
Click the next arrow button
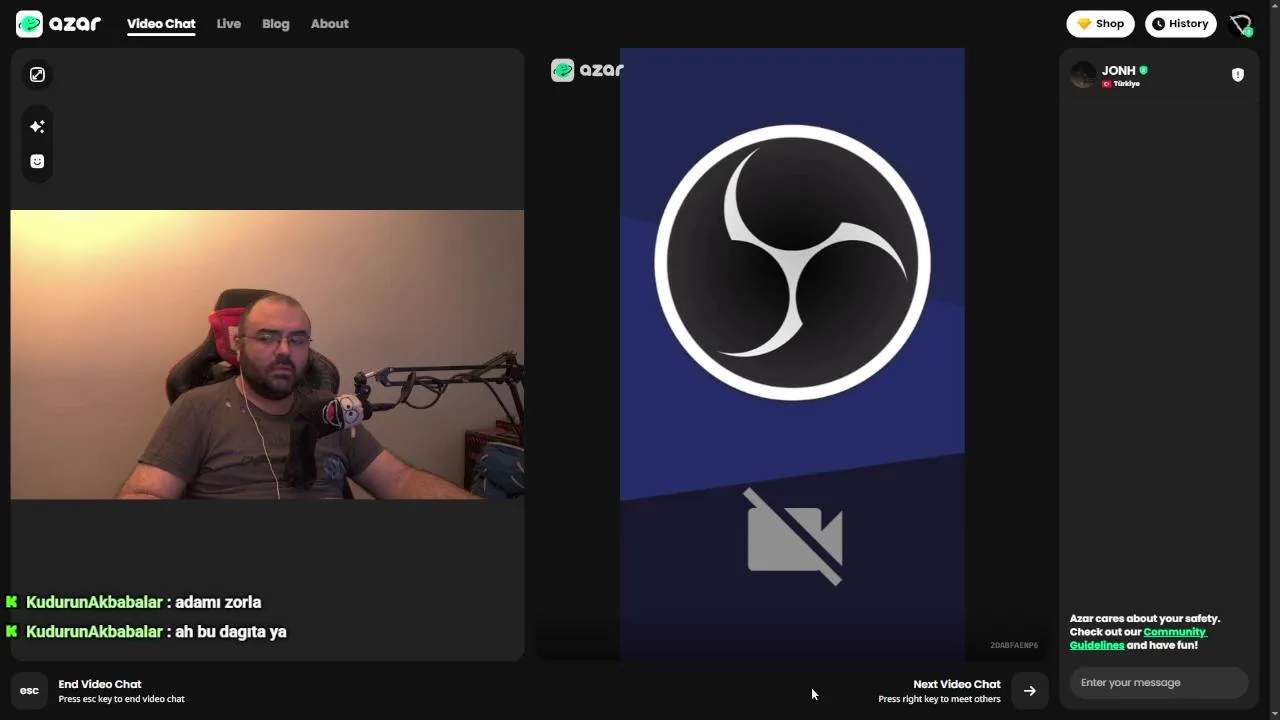[x=1030, y=691]
